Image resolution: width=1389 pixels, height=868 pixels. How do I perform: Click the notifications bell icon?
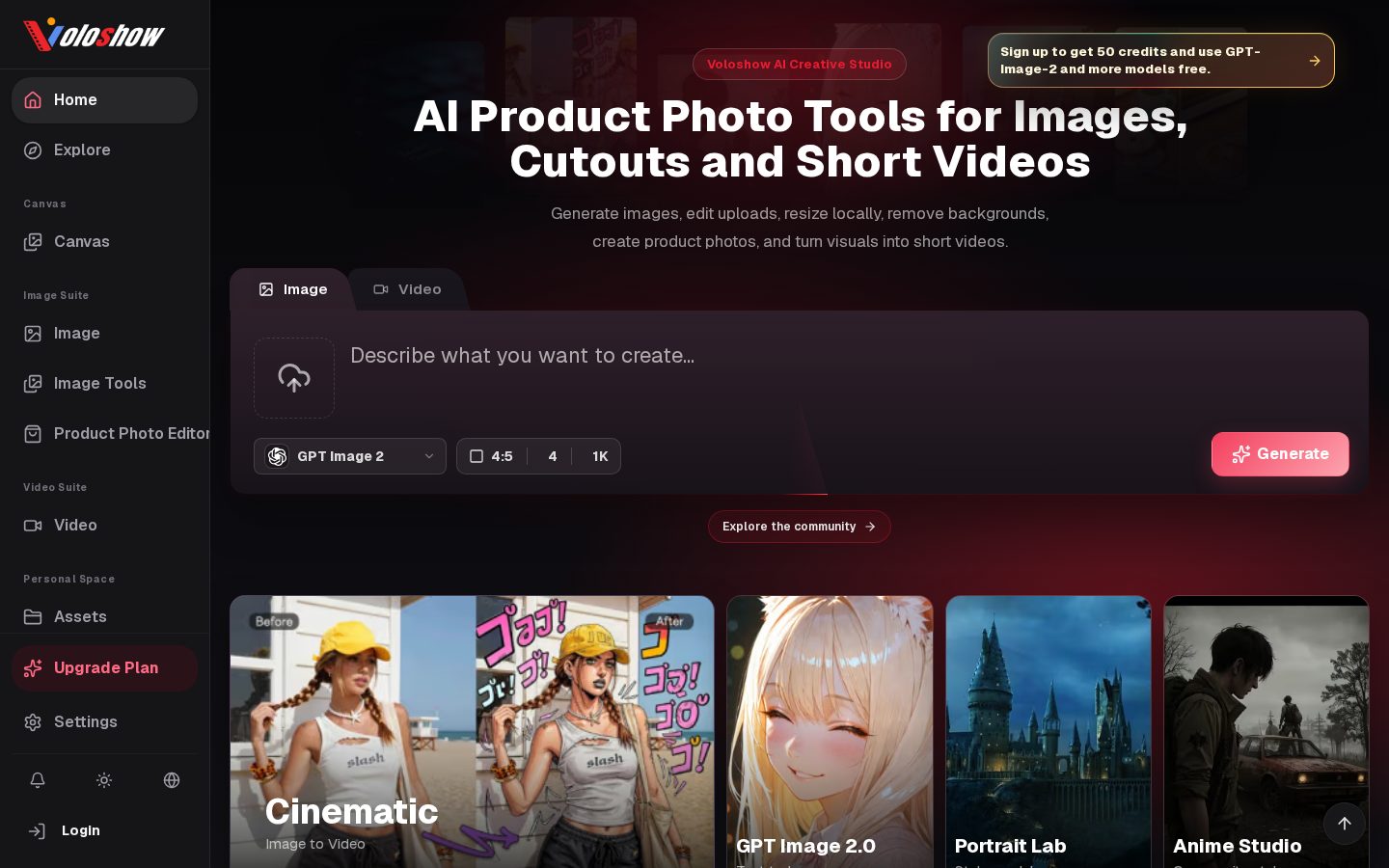click(38, 780)
